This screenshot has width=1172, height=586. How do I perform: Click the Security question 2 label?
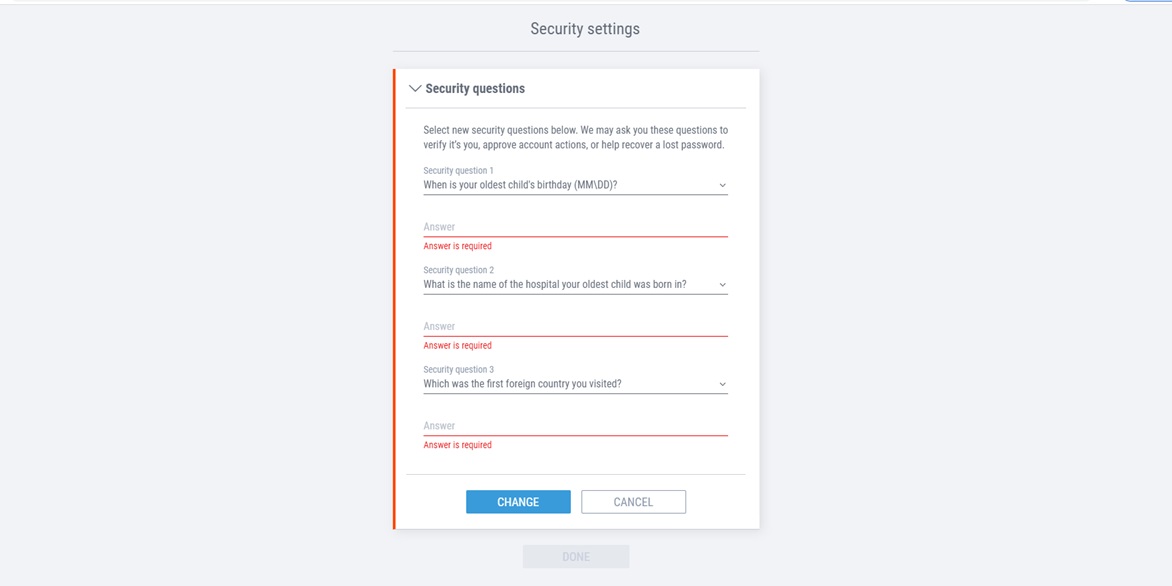coord(458,270)
